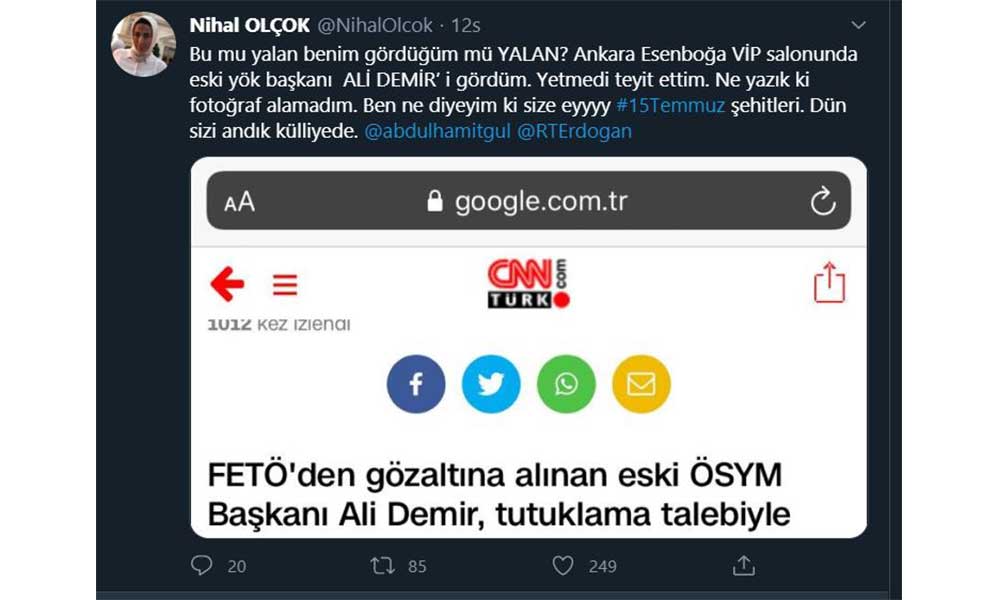Image resolution: width=1000 pixels, height=600 pixels.
Task: Click the CNN Türk logo
Action: (528, 284)
